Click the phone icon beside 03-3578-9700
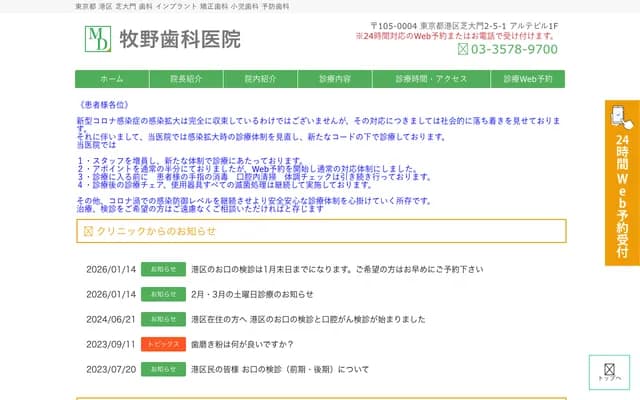The image size is (640, 400). click(462, 49)
